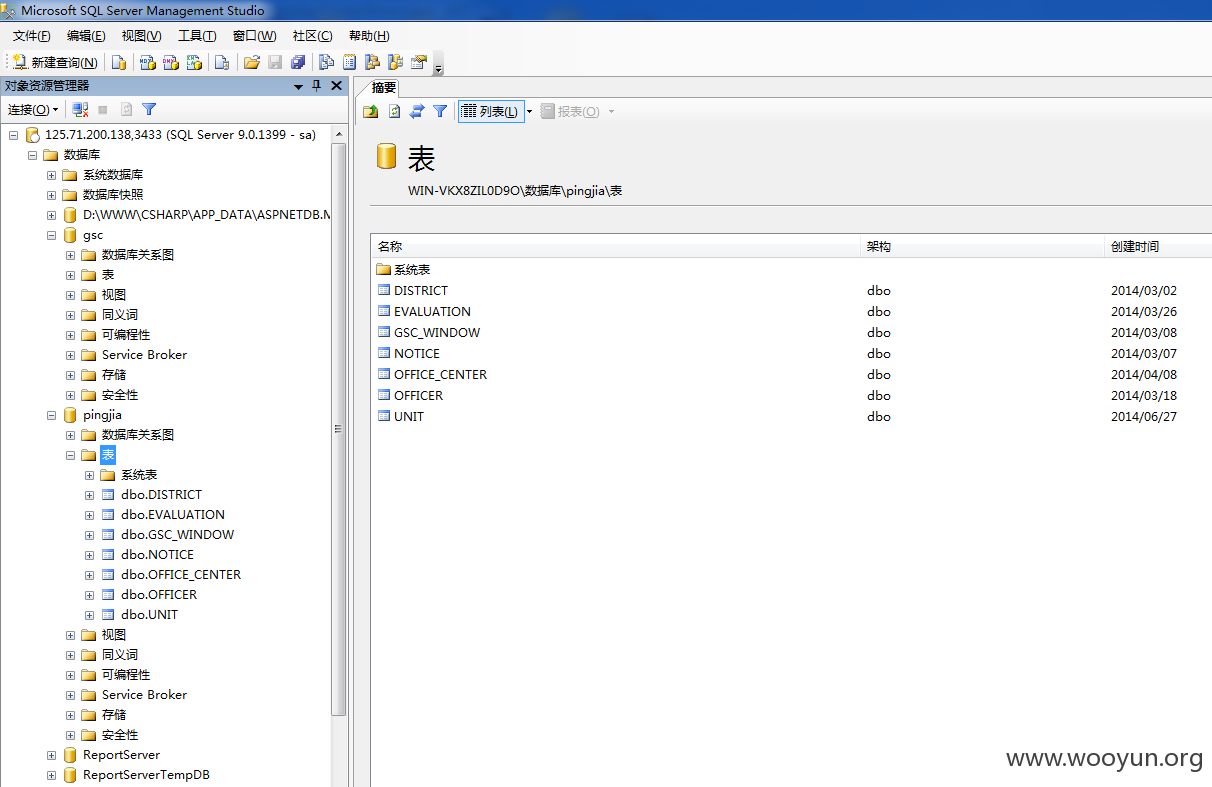Image resolution: width=1212 pixels, height=787 pixels.
Task: Open the 编辑(E) menu
Action: click(86, 36)
